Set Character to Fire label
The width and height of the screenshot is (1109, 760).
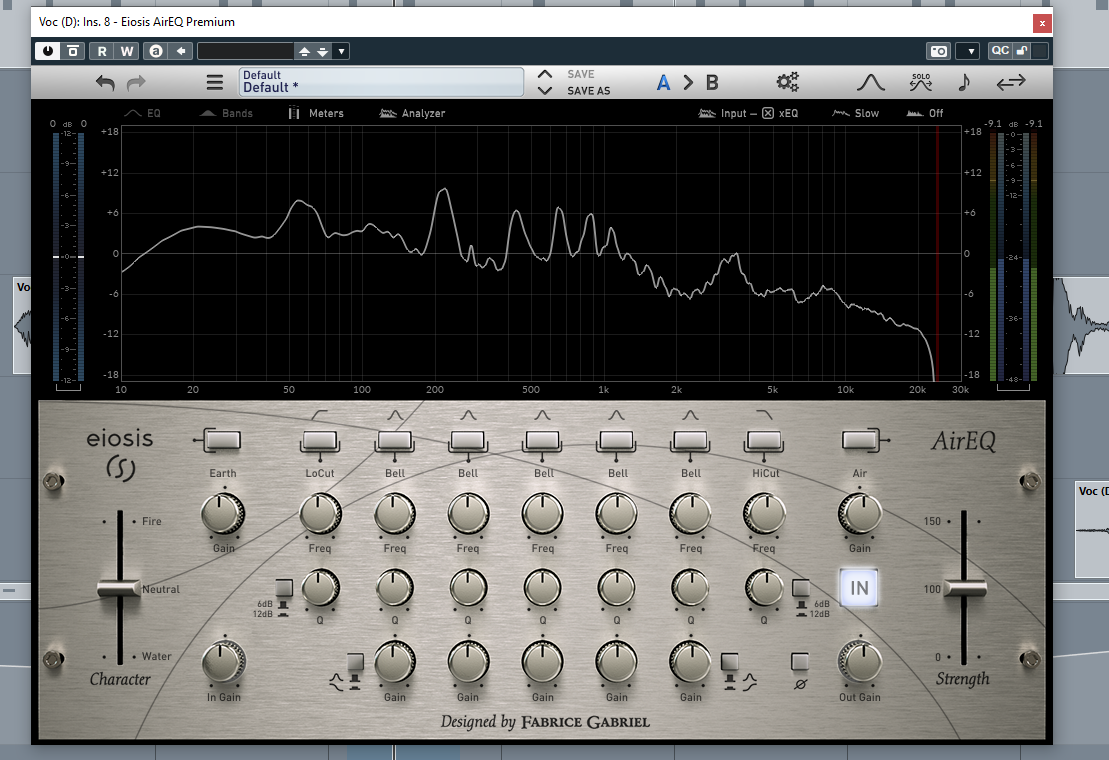click(x=151, y=521)
